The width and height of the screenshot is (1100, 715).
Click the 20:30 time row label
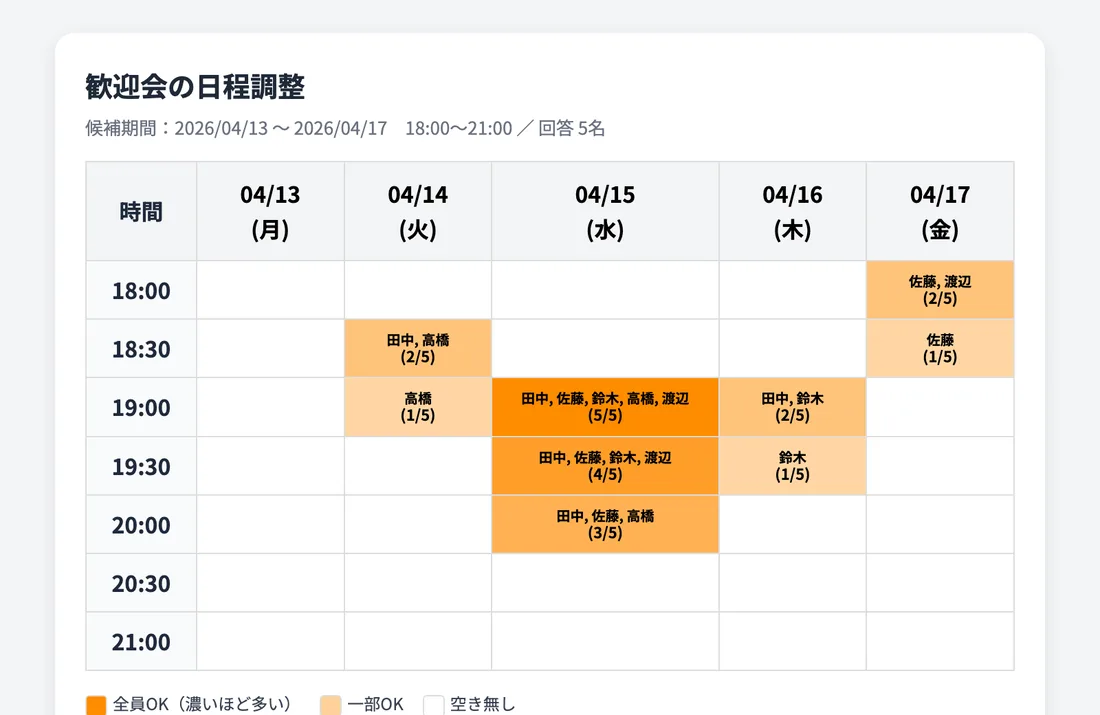click(x=141, y=583)
